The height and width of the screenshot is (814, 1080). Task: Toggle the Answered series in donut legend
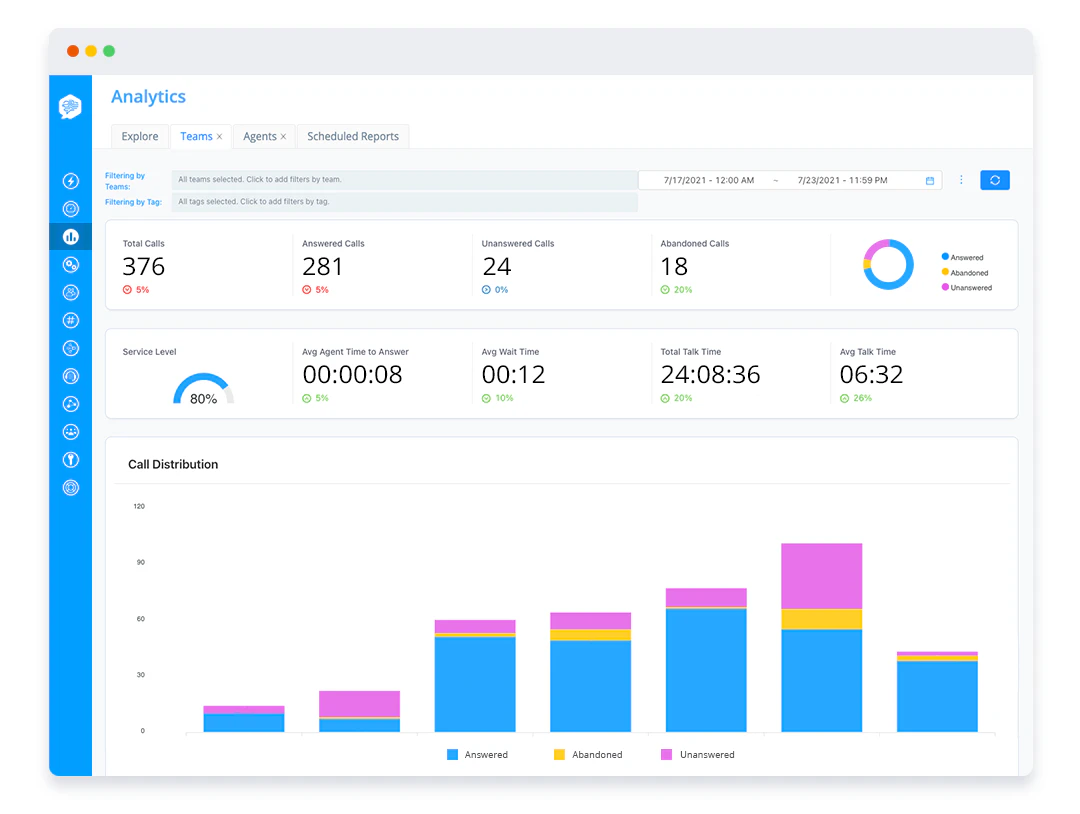click(x=963, y=256)
